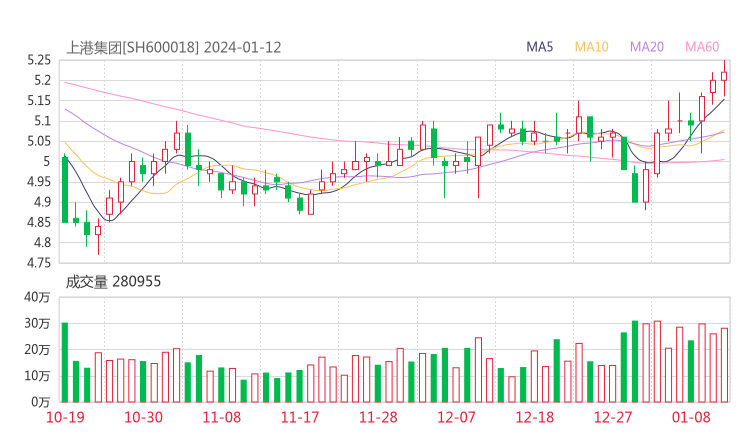Click the 4.8 price axis value
Screen dimensions: 740x440
pyautogui.click(x=42, y=243)
